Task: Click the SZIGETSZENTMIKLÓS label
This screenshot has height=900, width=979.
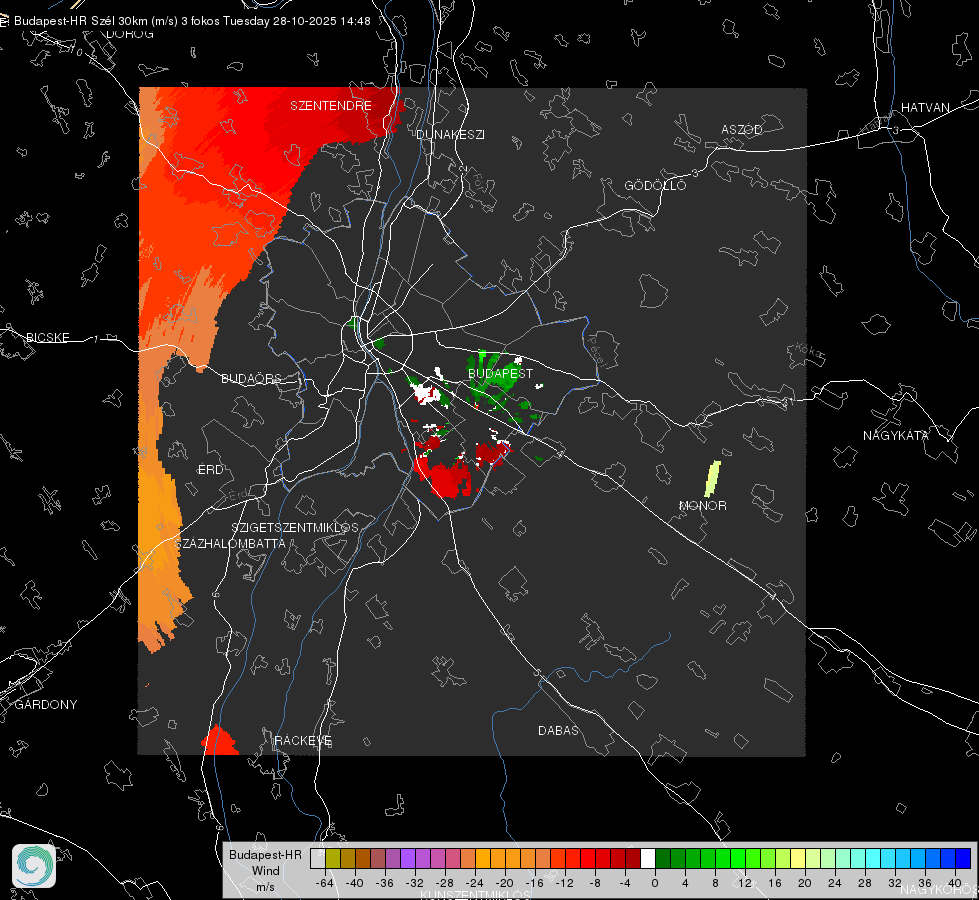Action: [295, 528]
